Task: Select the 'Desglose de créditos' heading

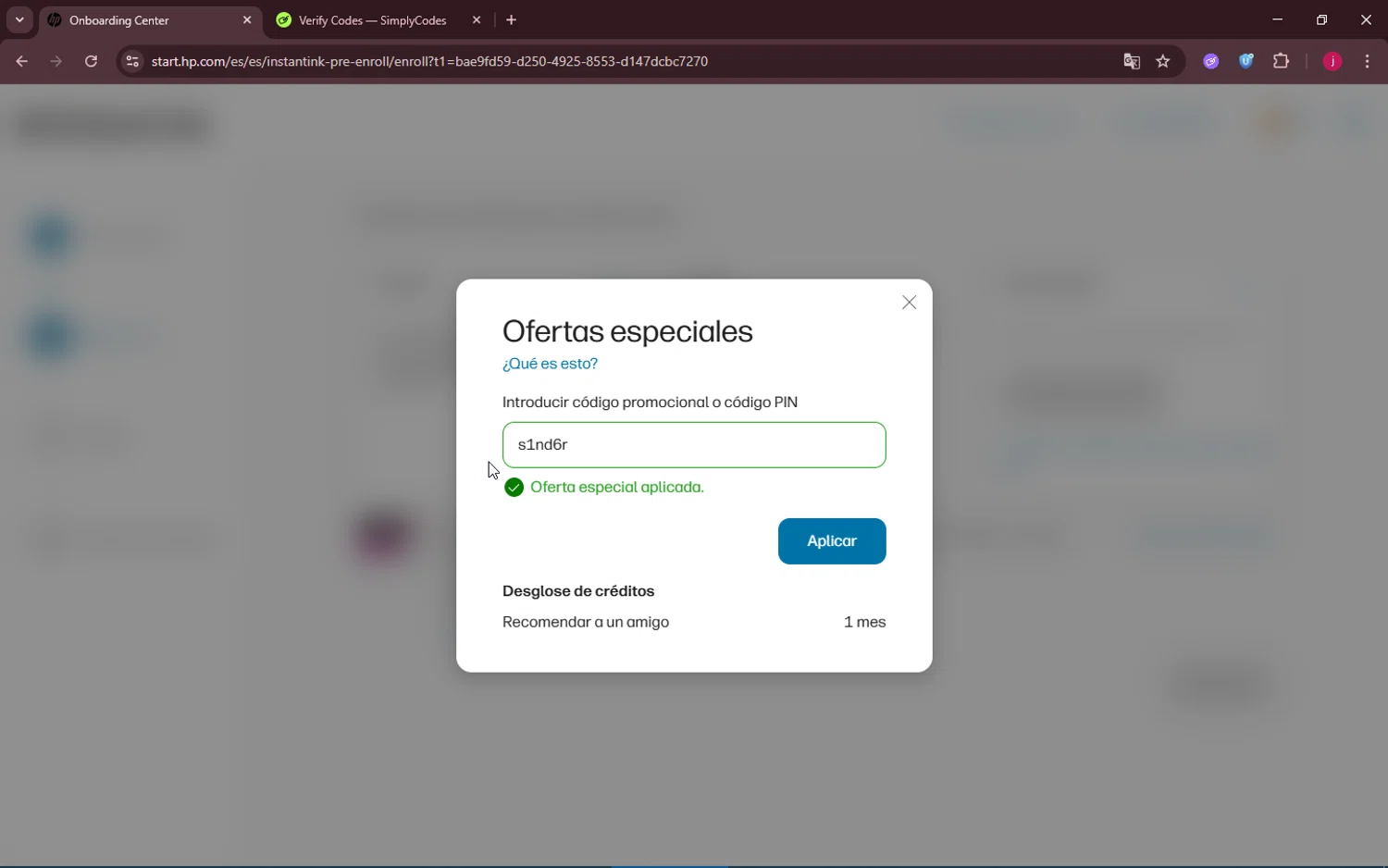Action: click(578, 591)
